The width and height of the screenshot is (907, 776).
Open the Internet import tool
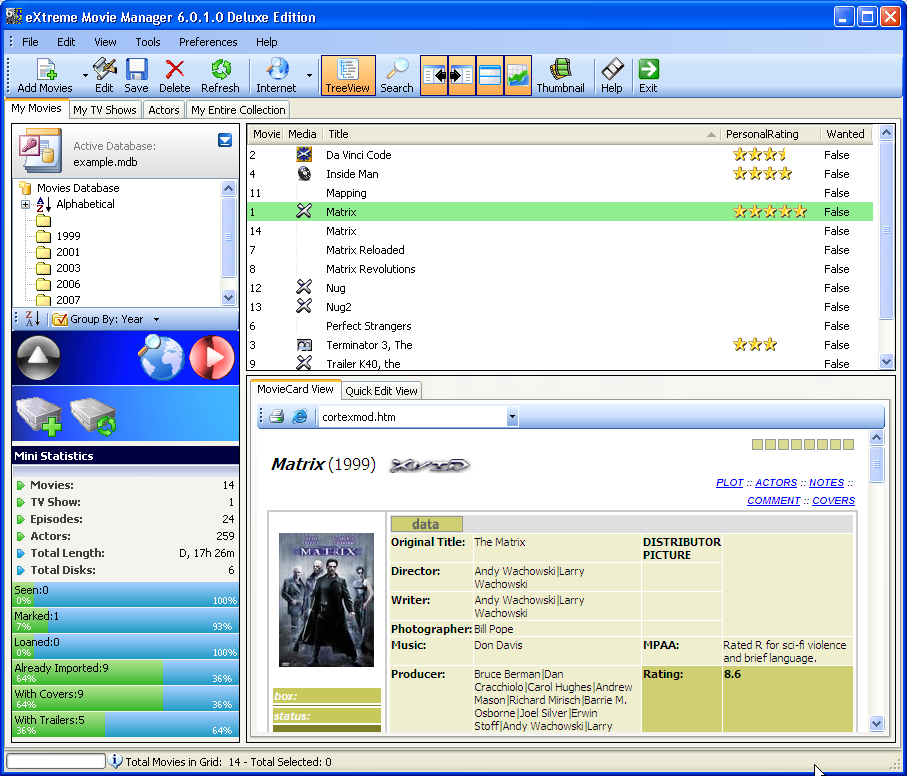point(276,75)
